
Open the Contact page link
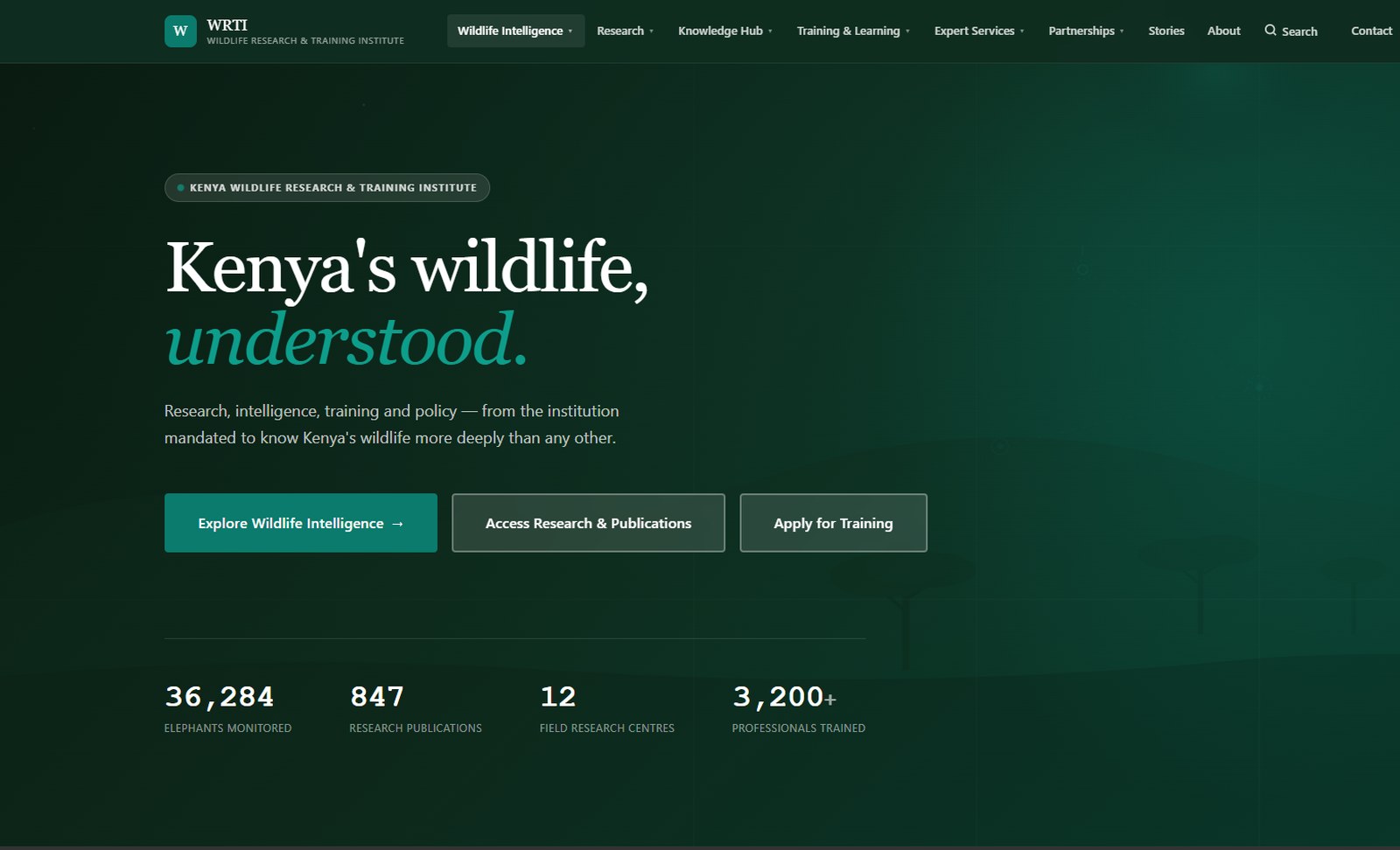click(1371, 31)
